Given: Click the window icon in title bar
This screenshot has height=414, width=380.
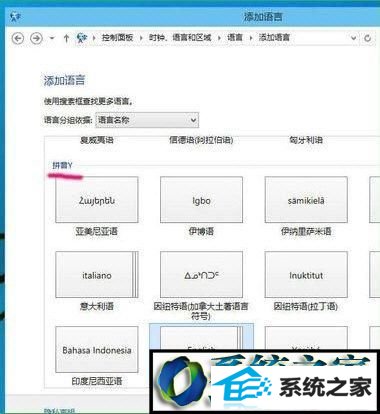Looking at the screenshot, I should (15, 17).
